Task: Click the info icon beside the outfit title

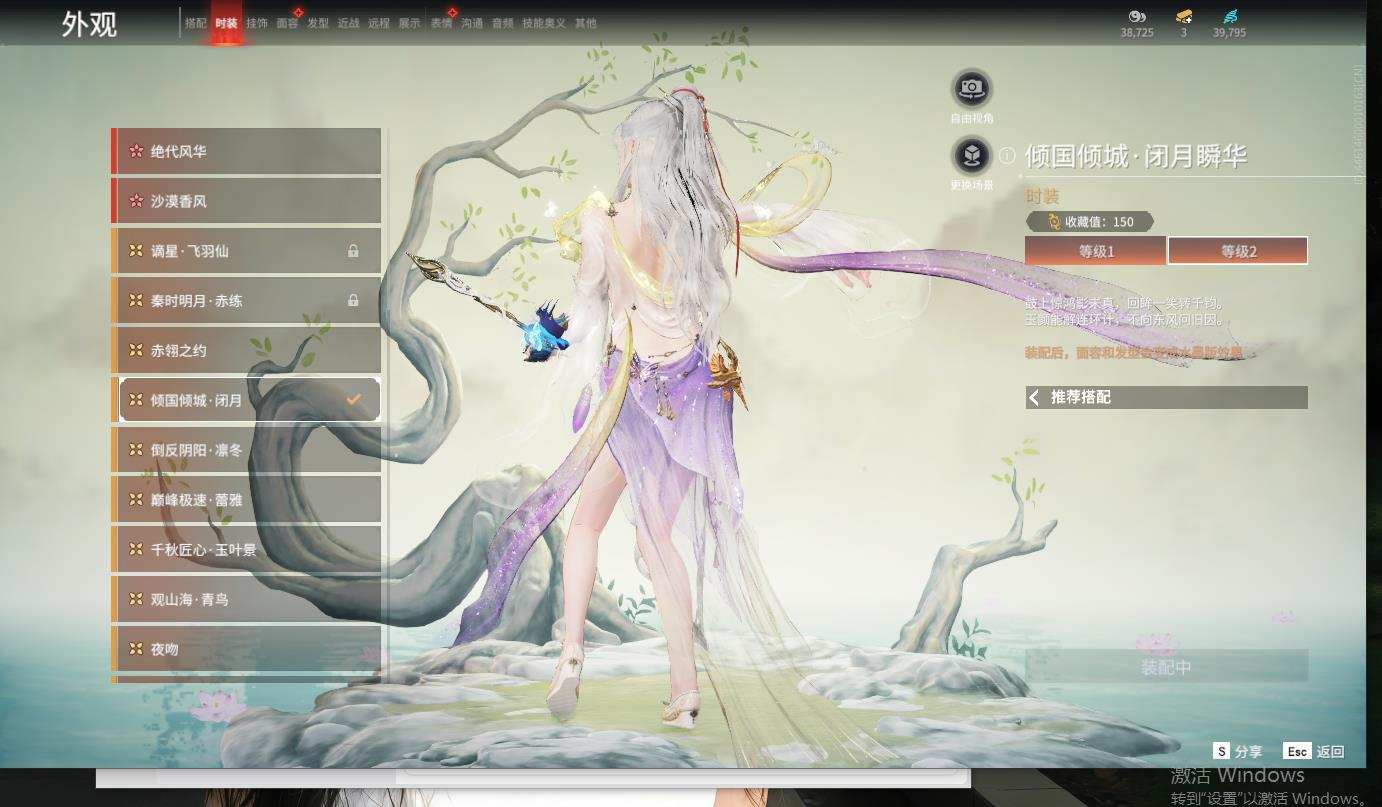Action: [x=1007, y=156]
